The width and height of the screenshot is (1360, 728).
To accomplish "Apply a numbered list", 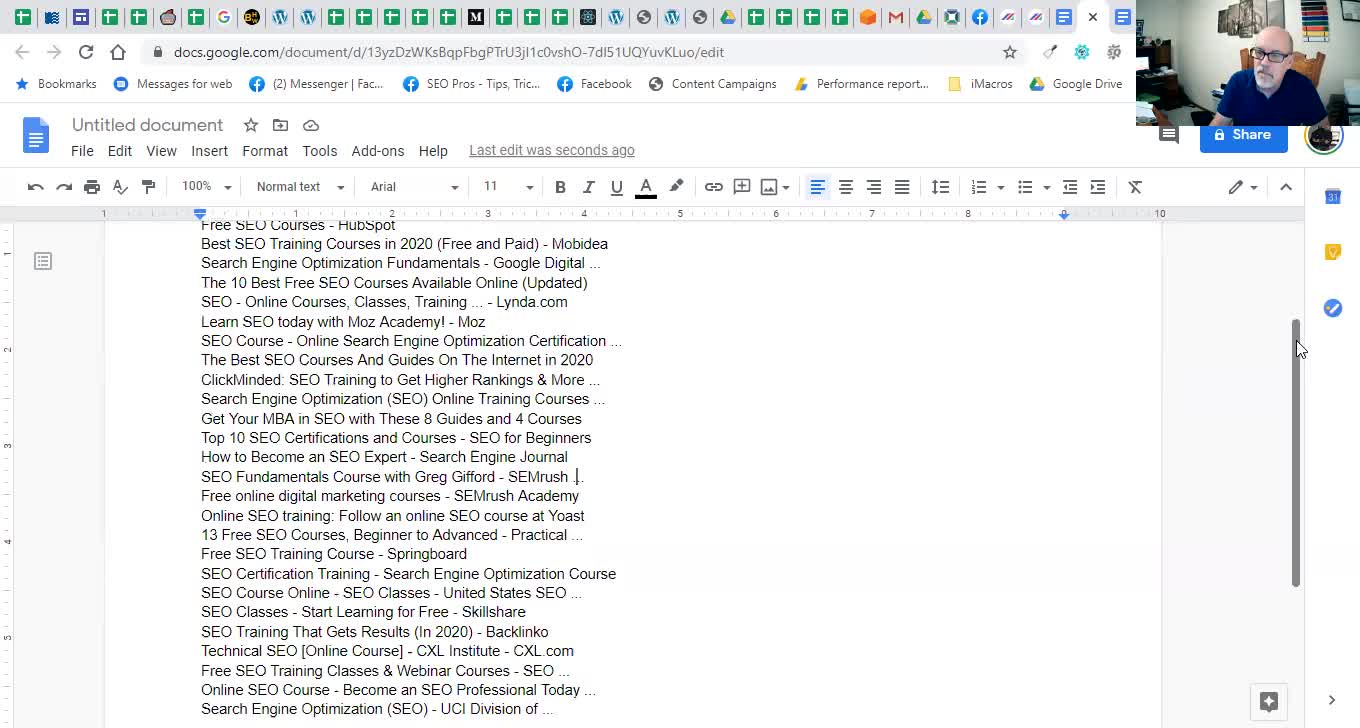I will 978,187.
